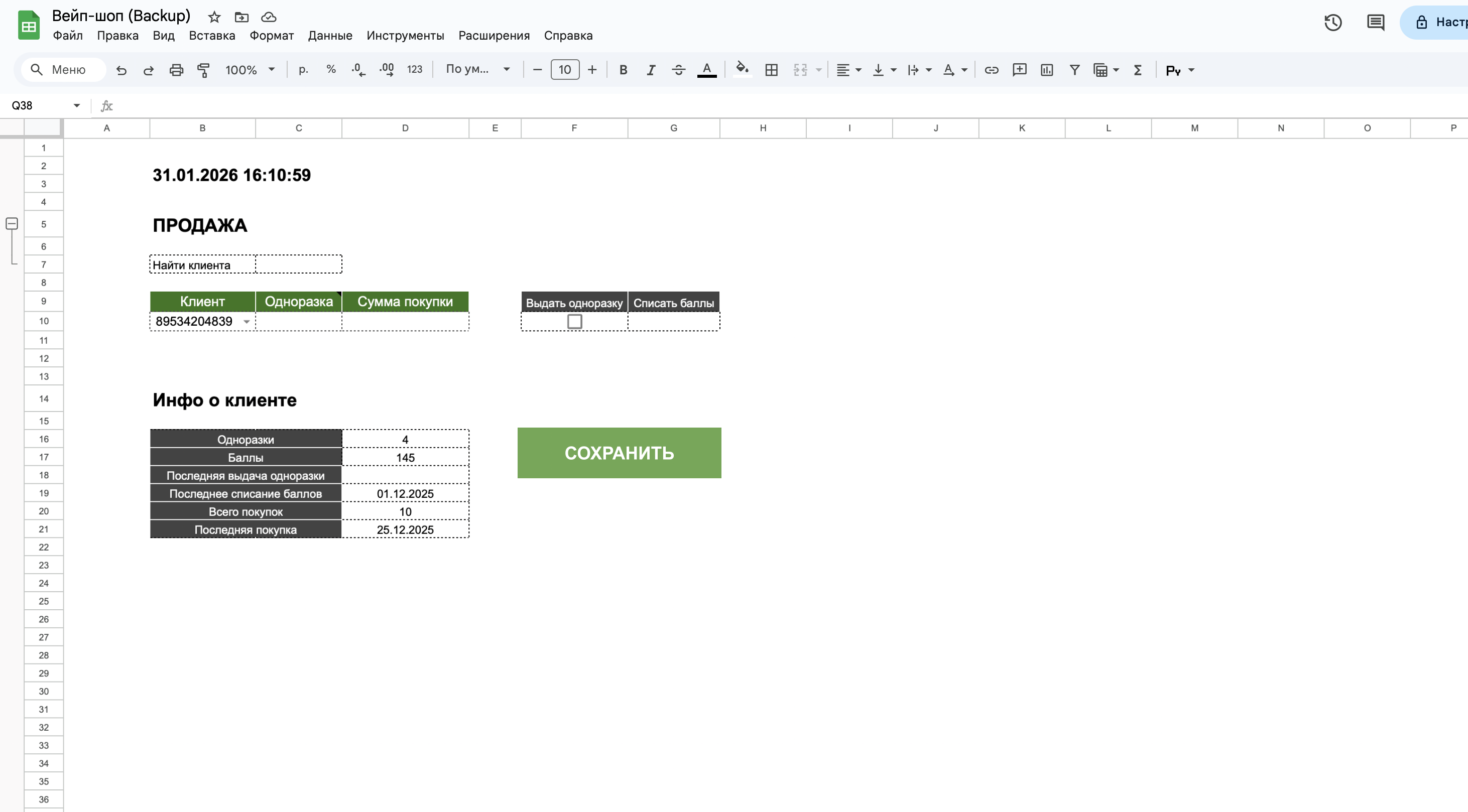
Task: Select the paint format tool
Action: 203,70
